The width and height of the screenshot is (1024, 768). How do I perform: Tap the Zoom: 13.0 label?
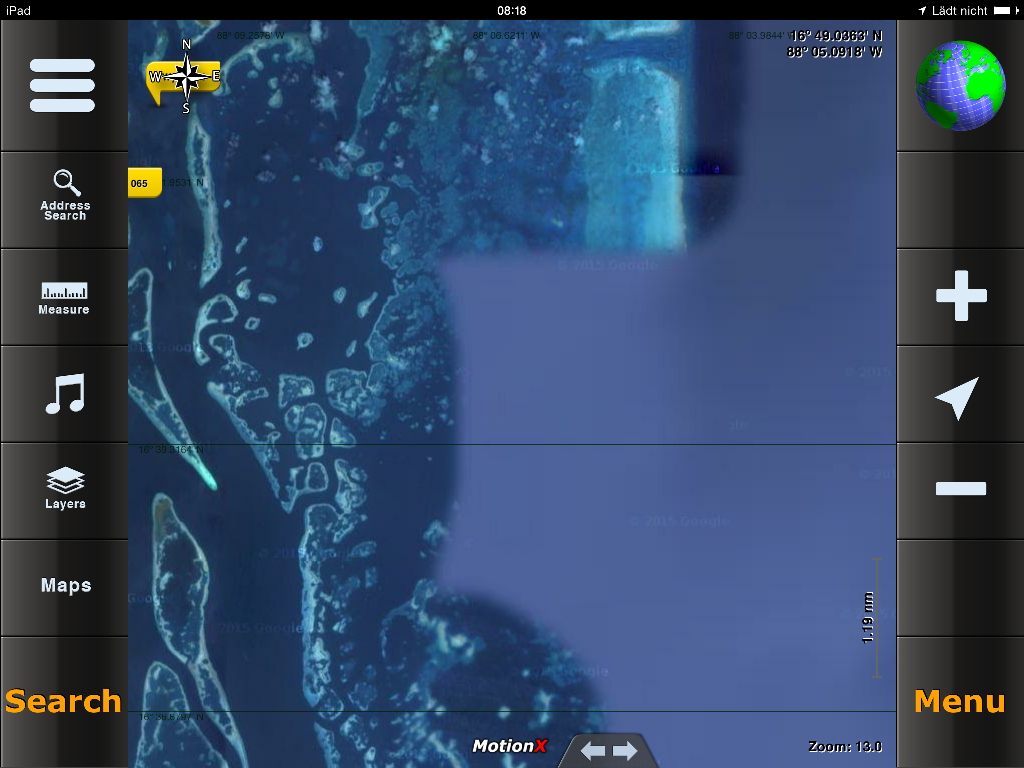[x=844, y=747]
